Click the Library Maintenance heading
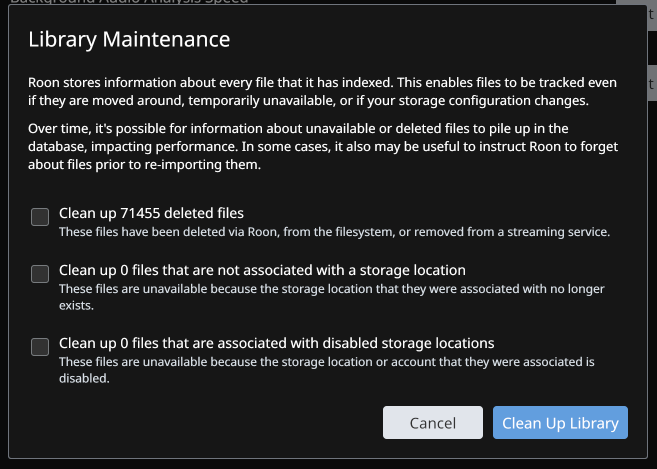 129,39
